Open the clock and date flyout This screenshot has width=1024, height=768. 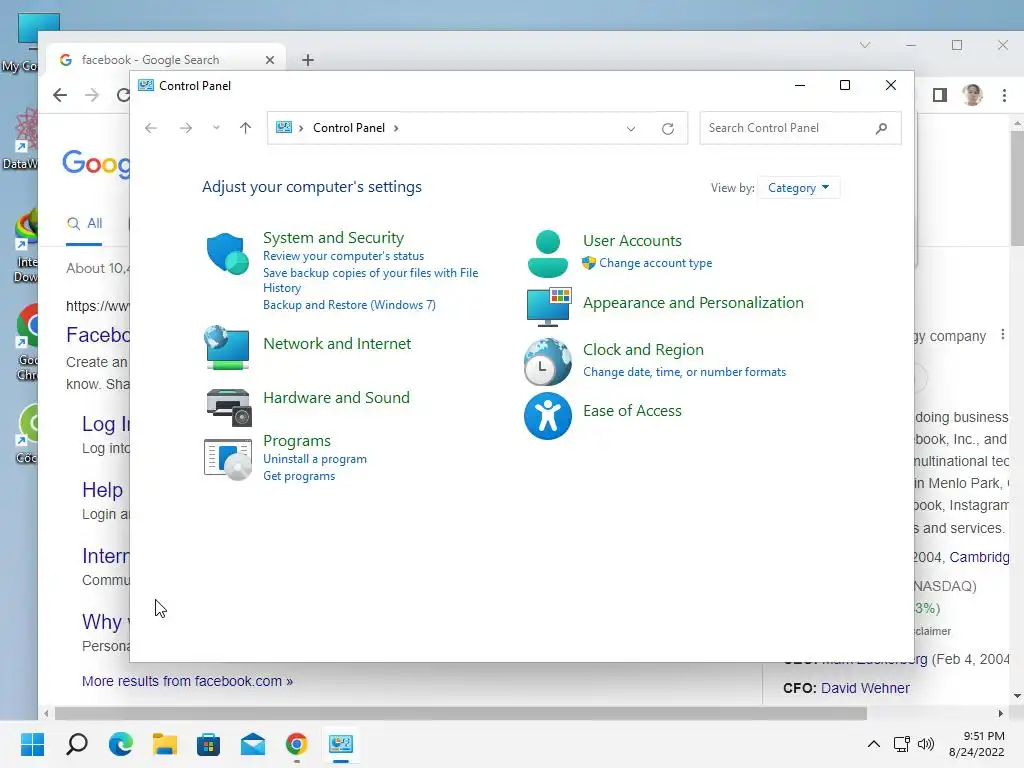(976, 744)
